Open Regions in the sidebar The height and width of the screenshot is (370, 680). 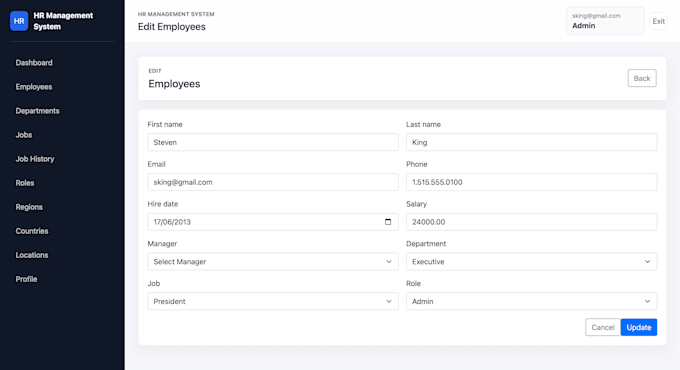click(29, 207)
